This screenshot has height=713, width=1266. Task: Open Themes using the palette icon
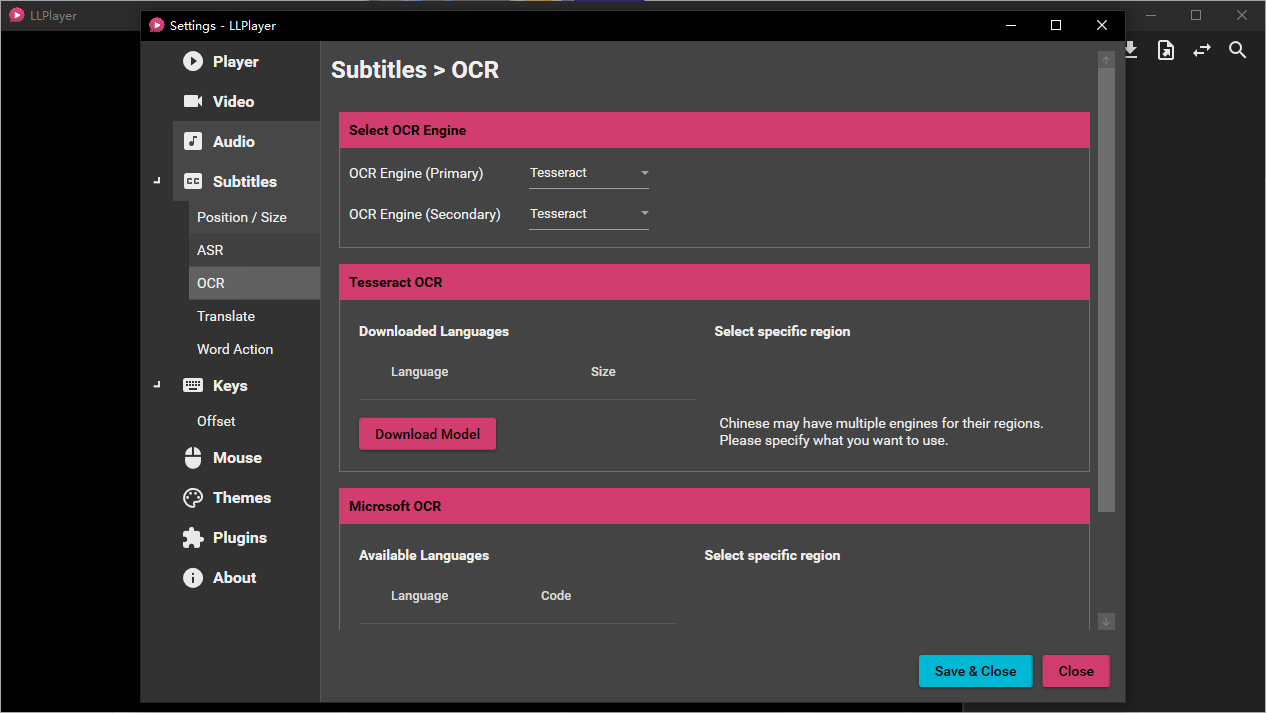tap(193, 498)
